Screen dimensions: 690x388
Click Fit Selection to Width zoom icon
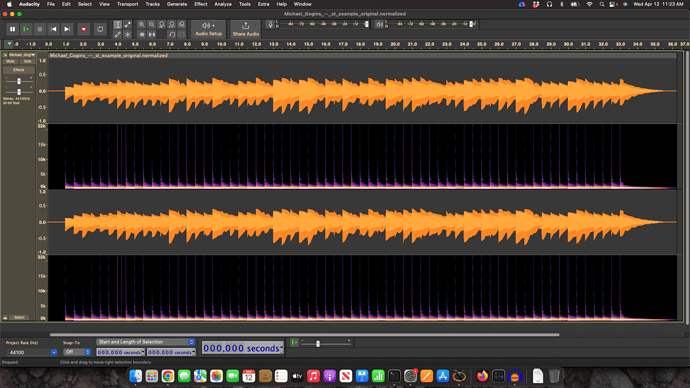tap(161, 25)
